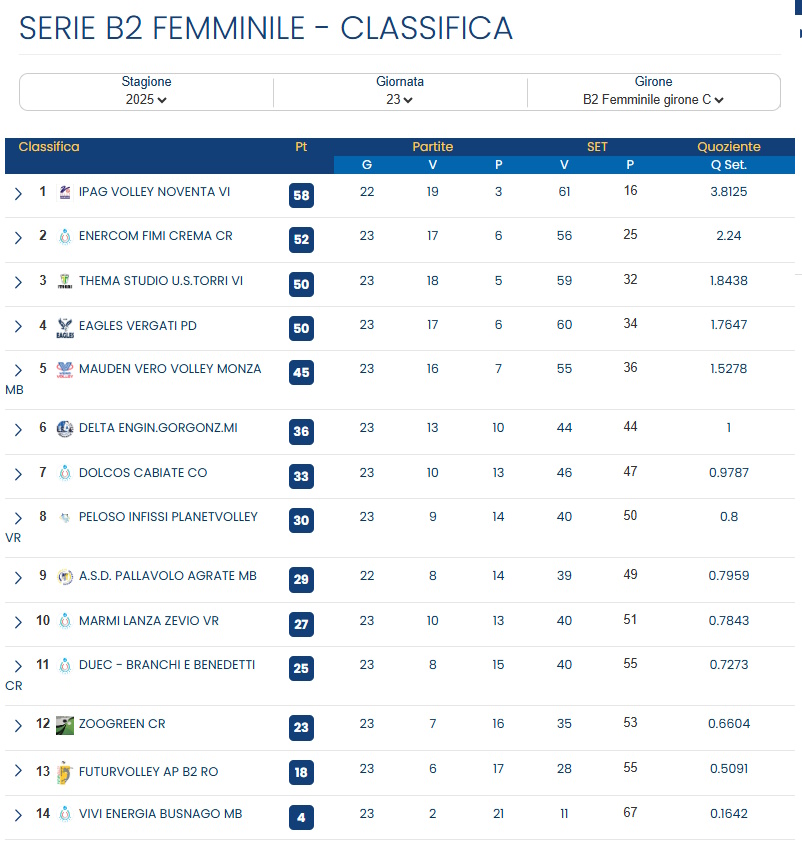Image resolution: width=802 pixels, height=853 pixels.
Task: Click the 25 points badge for Duec
Action: (x=301, y=668)
